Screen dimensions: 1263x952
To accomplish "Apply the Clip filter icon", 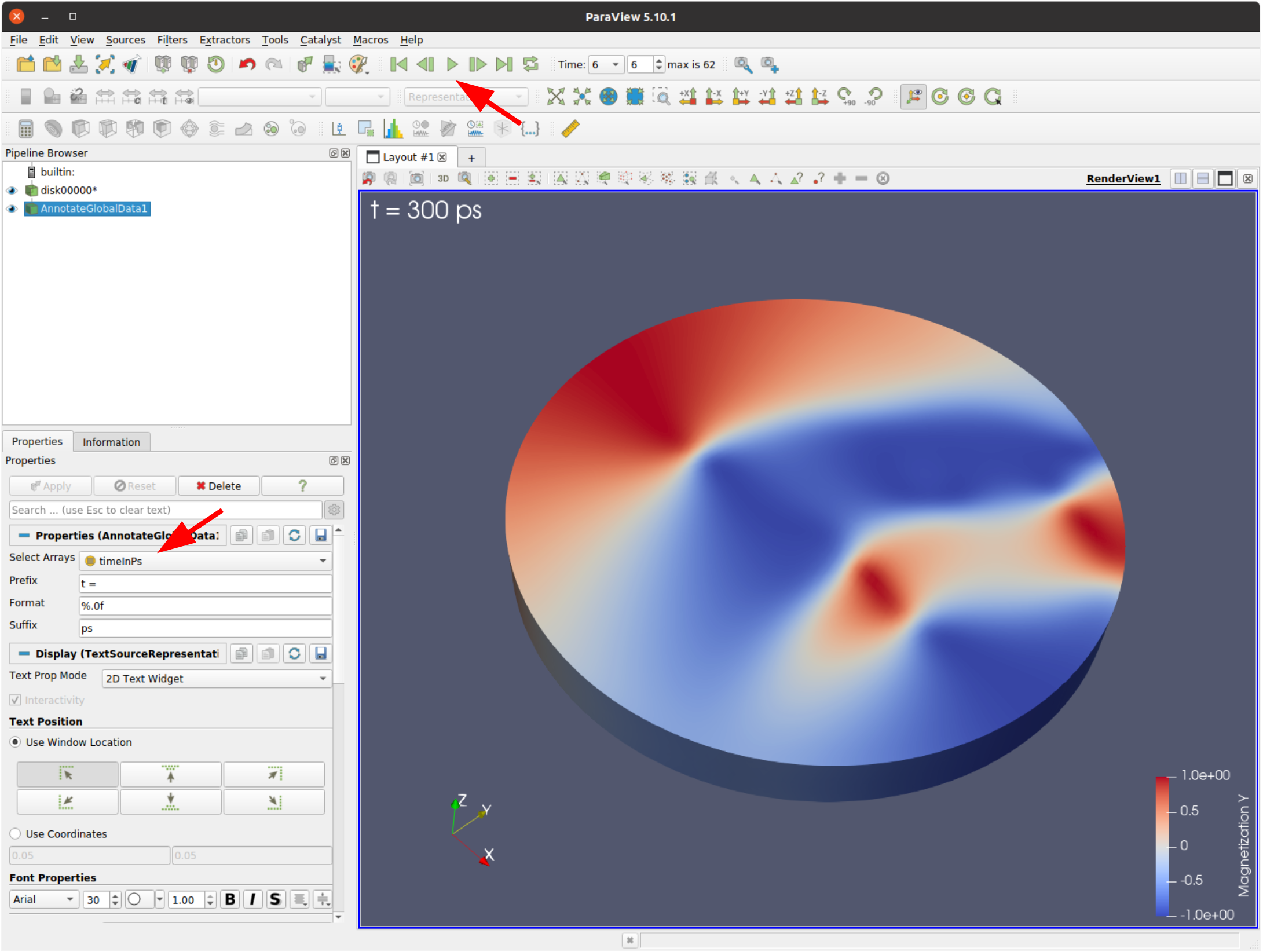I will (x=80, y=129).
